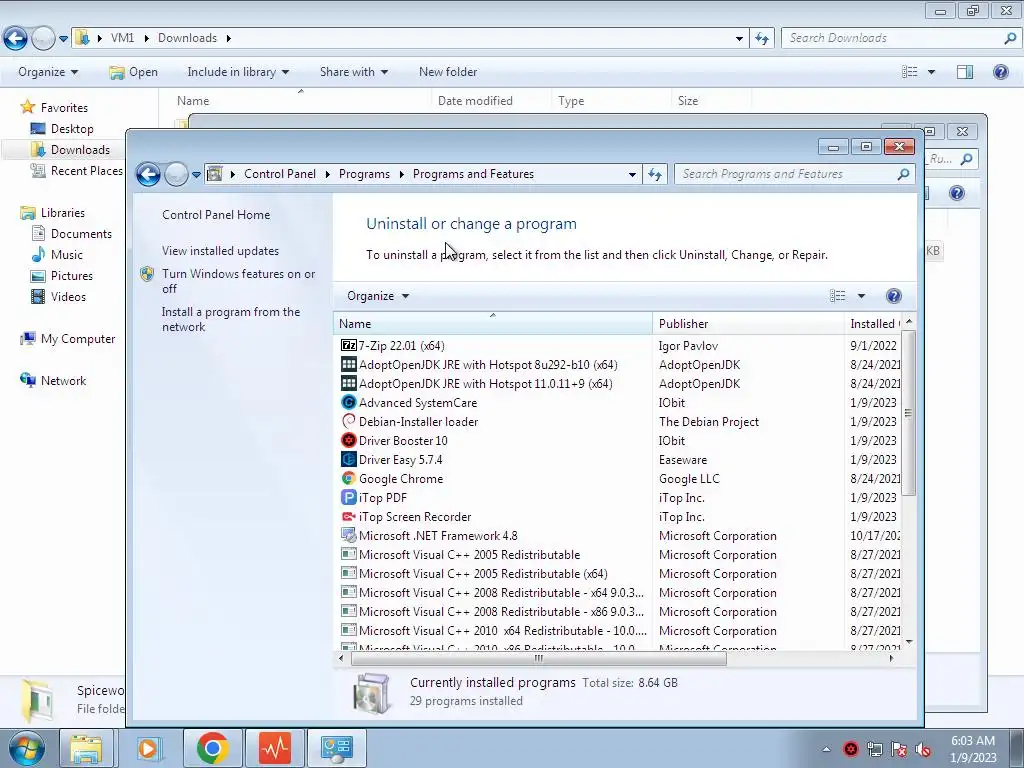The height and width of the screenshot is (768, 1024).
Task: Click the horizontal scrollbar in program list
Action: (x=539, y=658)
